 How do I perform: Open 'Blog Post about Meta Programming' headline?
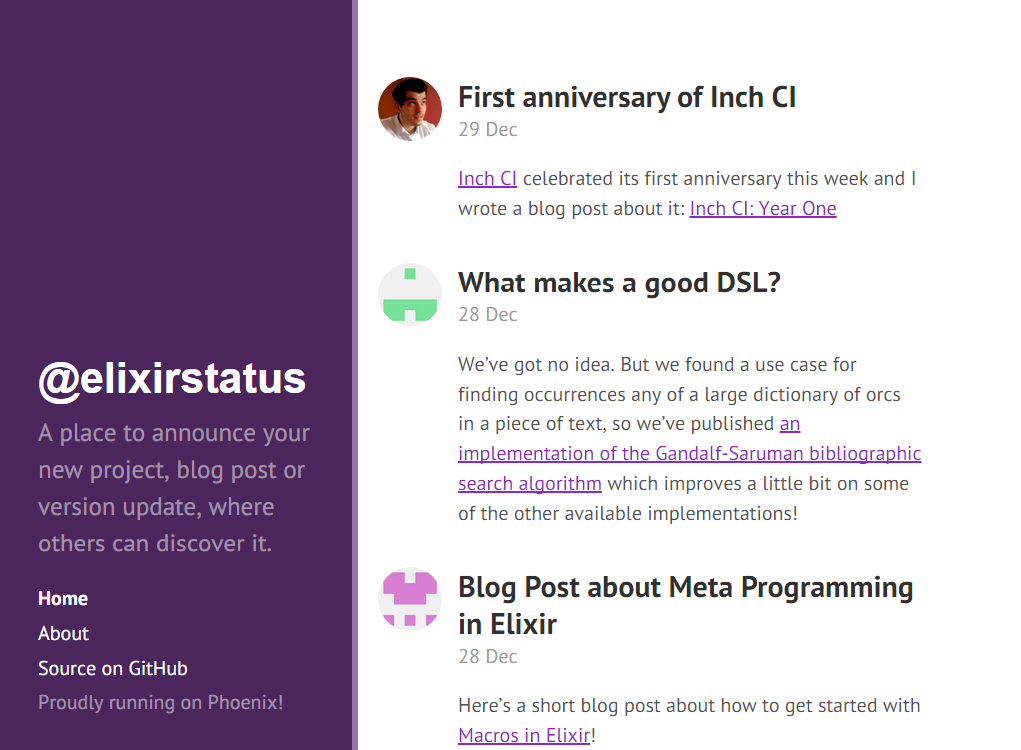(x=686, y=605)
